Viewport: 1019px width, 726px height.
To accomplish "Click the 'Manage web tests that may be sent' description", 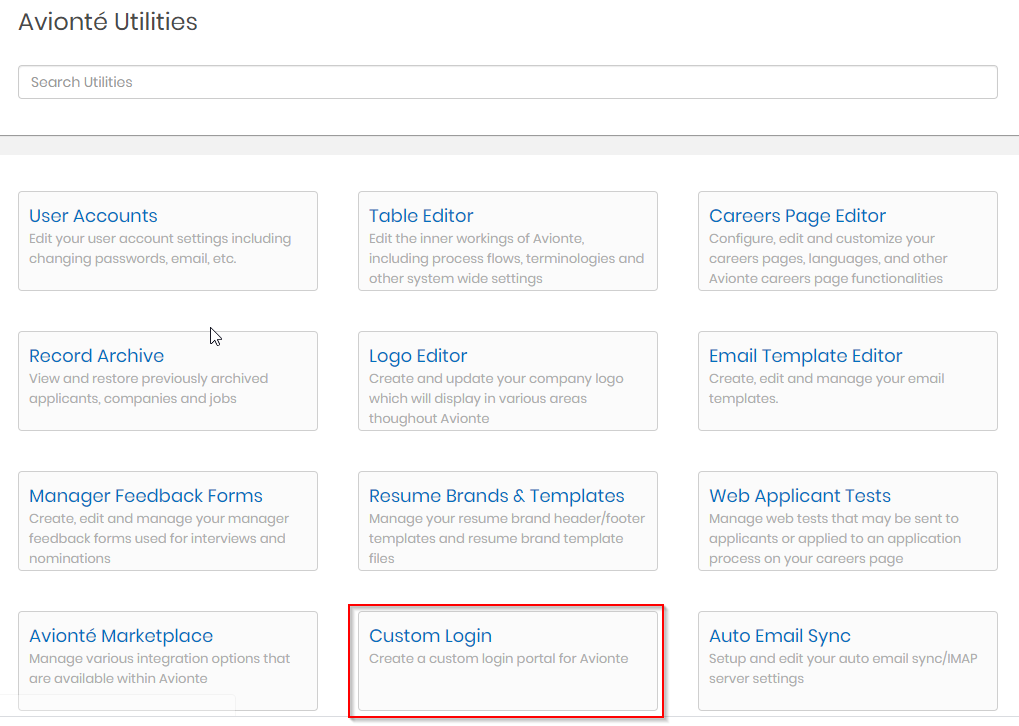I will (834, 538).
